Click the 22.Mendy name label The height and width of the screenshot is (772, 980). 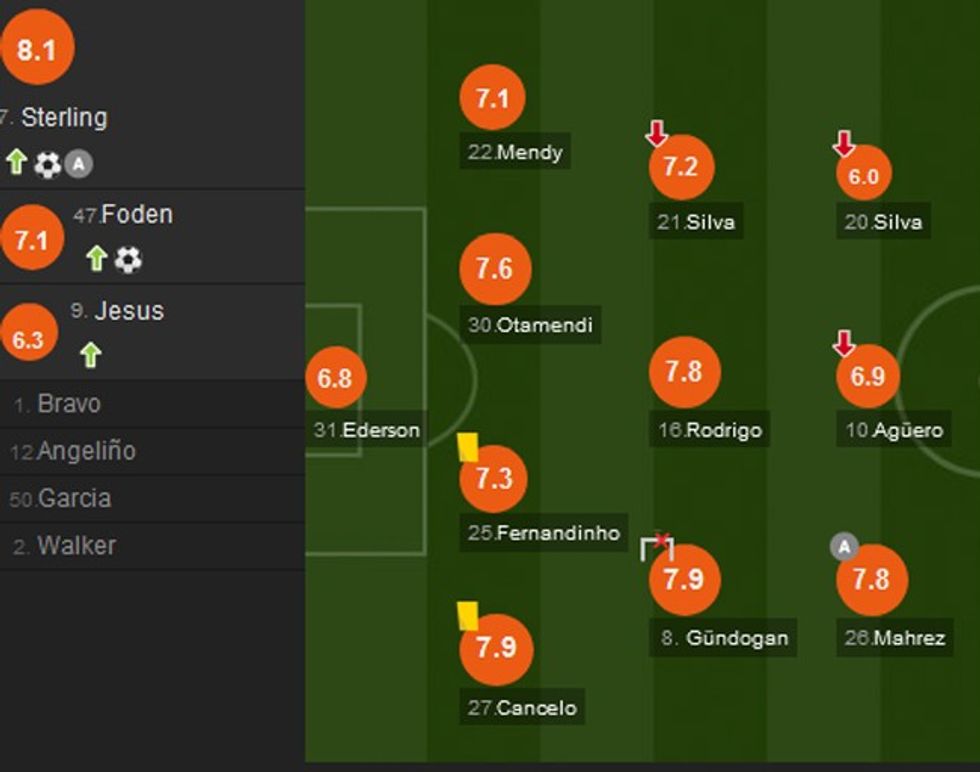(x=516, y=153)
